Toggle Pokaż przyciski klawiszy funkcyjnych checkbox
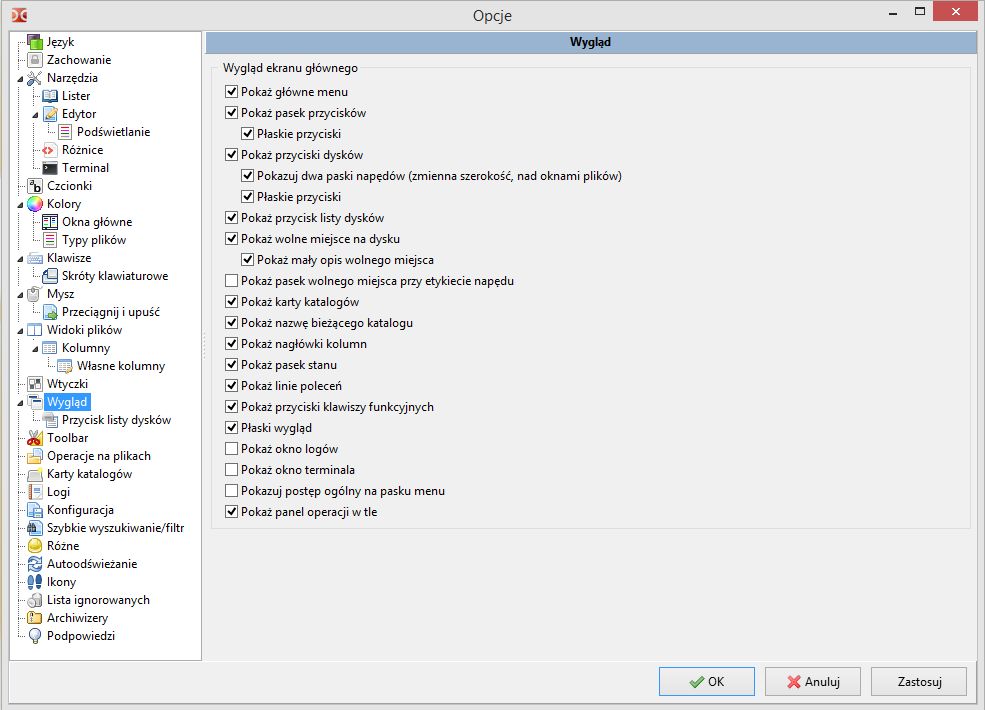The height and width of the screenshot is (710, 985). click(x=231, y=407)
